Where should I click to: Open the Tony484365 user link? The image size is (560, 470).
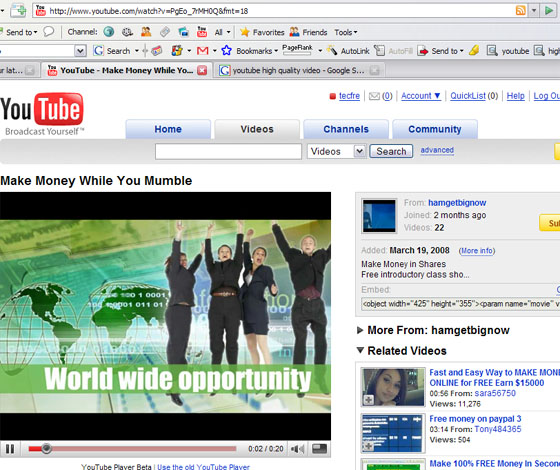coord(498,429)
